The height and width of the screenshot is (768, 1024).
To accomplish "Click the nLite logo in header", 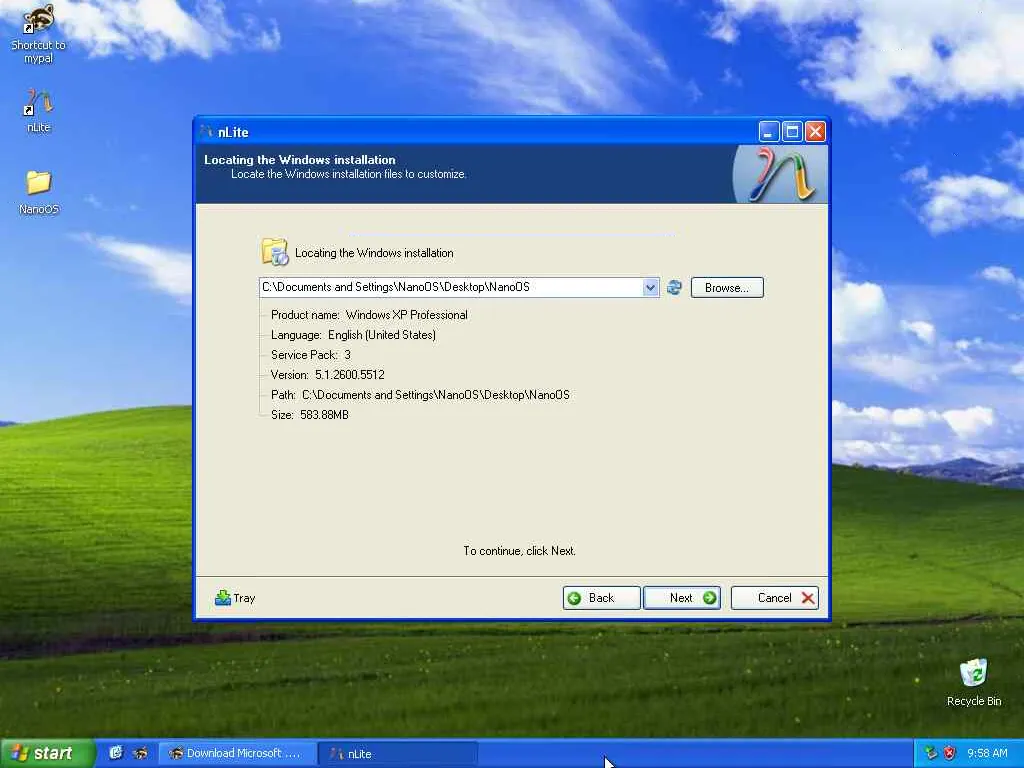I will click(780, 174).
